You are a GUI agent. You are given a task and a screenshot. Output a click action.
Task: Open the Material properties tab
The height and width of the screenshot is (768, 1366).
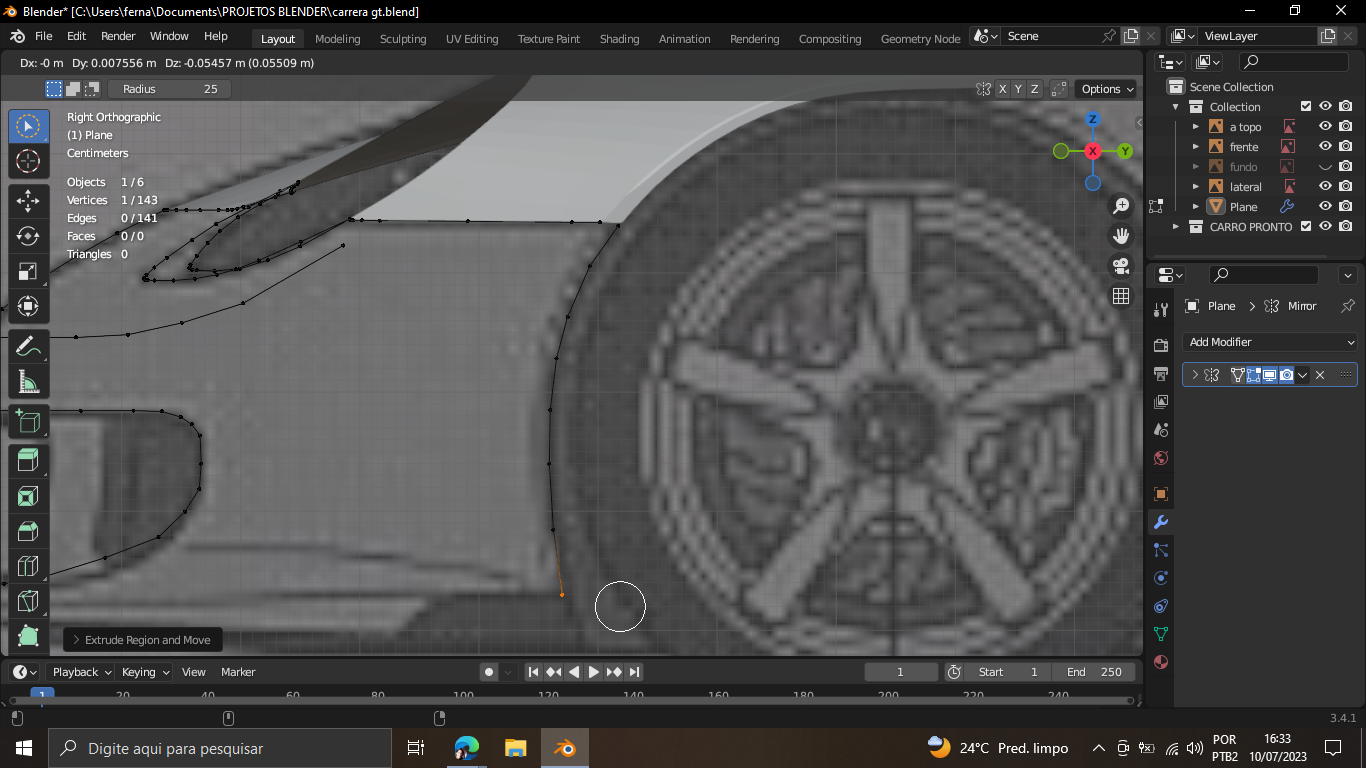pos(1161,662)
